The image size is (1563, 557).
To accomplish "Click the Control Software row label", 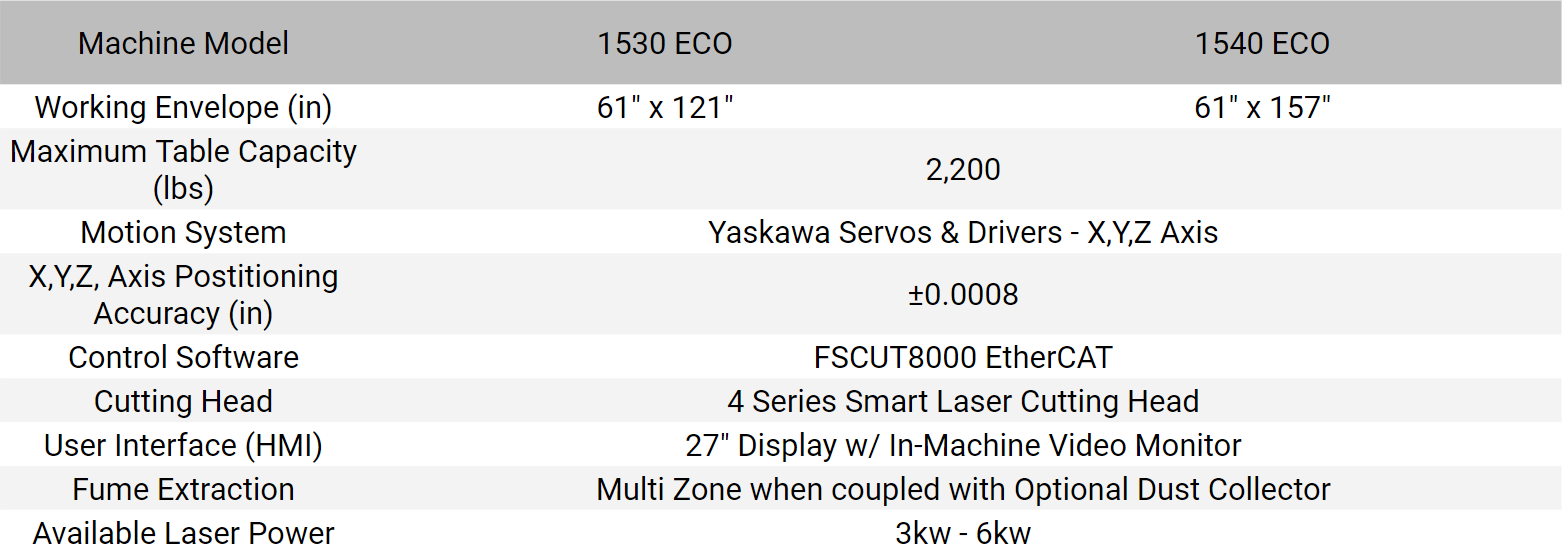I will 184,357.
